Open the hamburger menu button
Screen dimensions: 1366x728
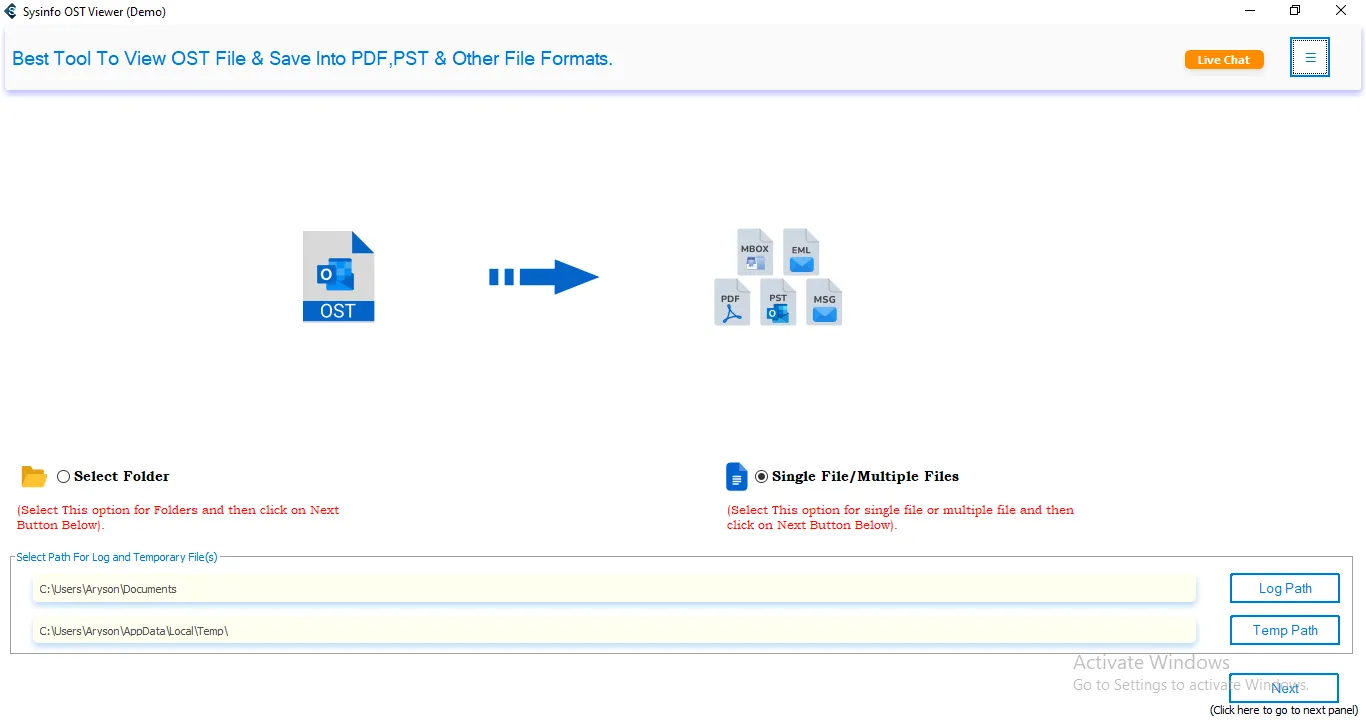pyautogui.click(x=1310, y=58)
